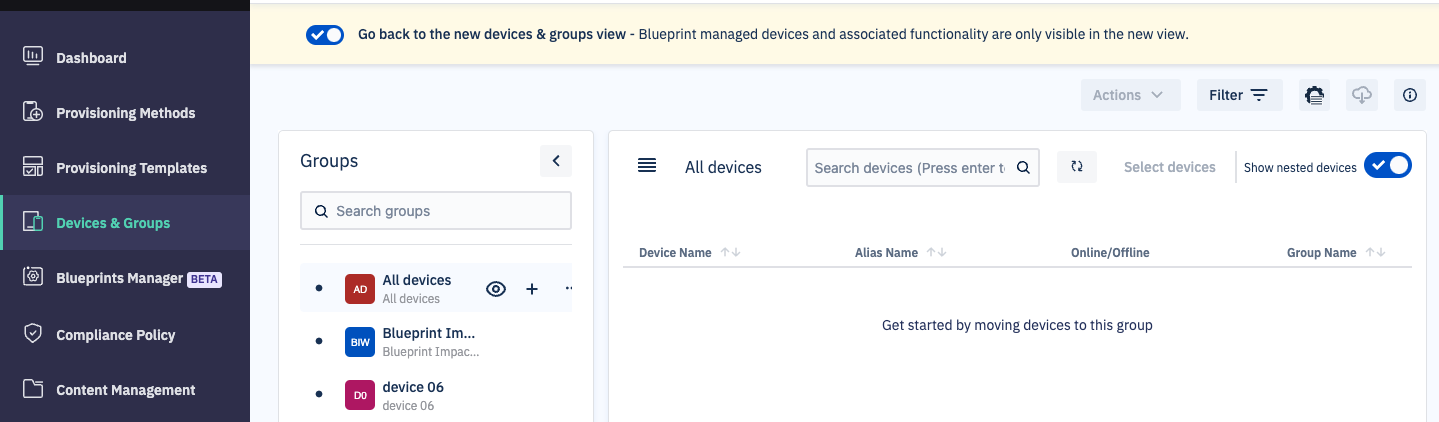Open the Filter options
This screenshot has height=422, width=1439.
point(1239,95)
